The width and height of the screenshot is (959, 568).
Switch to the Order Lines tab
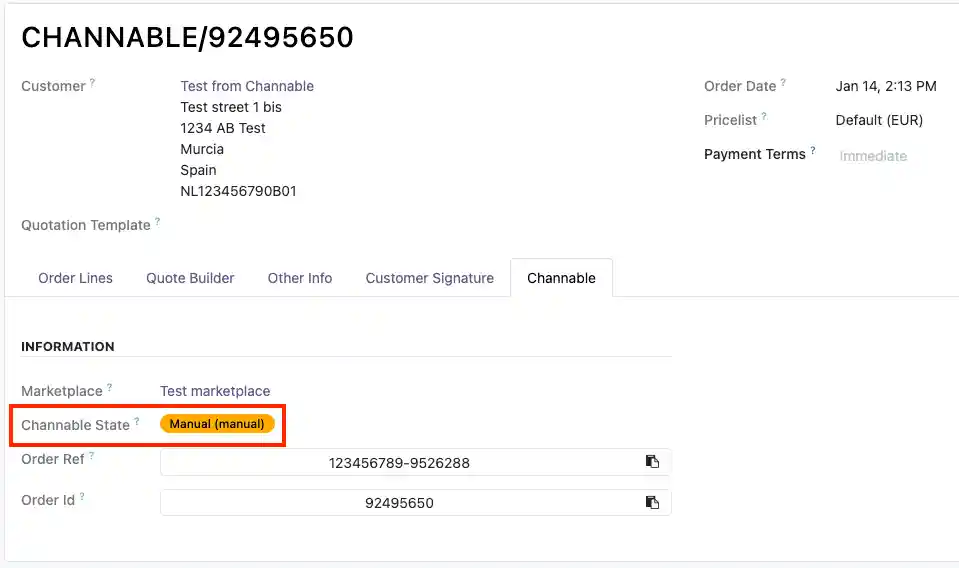[x=75, y=278]
